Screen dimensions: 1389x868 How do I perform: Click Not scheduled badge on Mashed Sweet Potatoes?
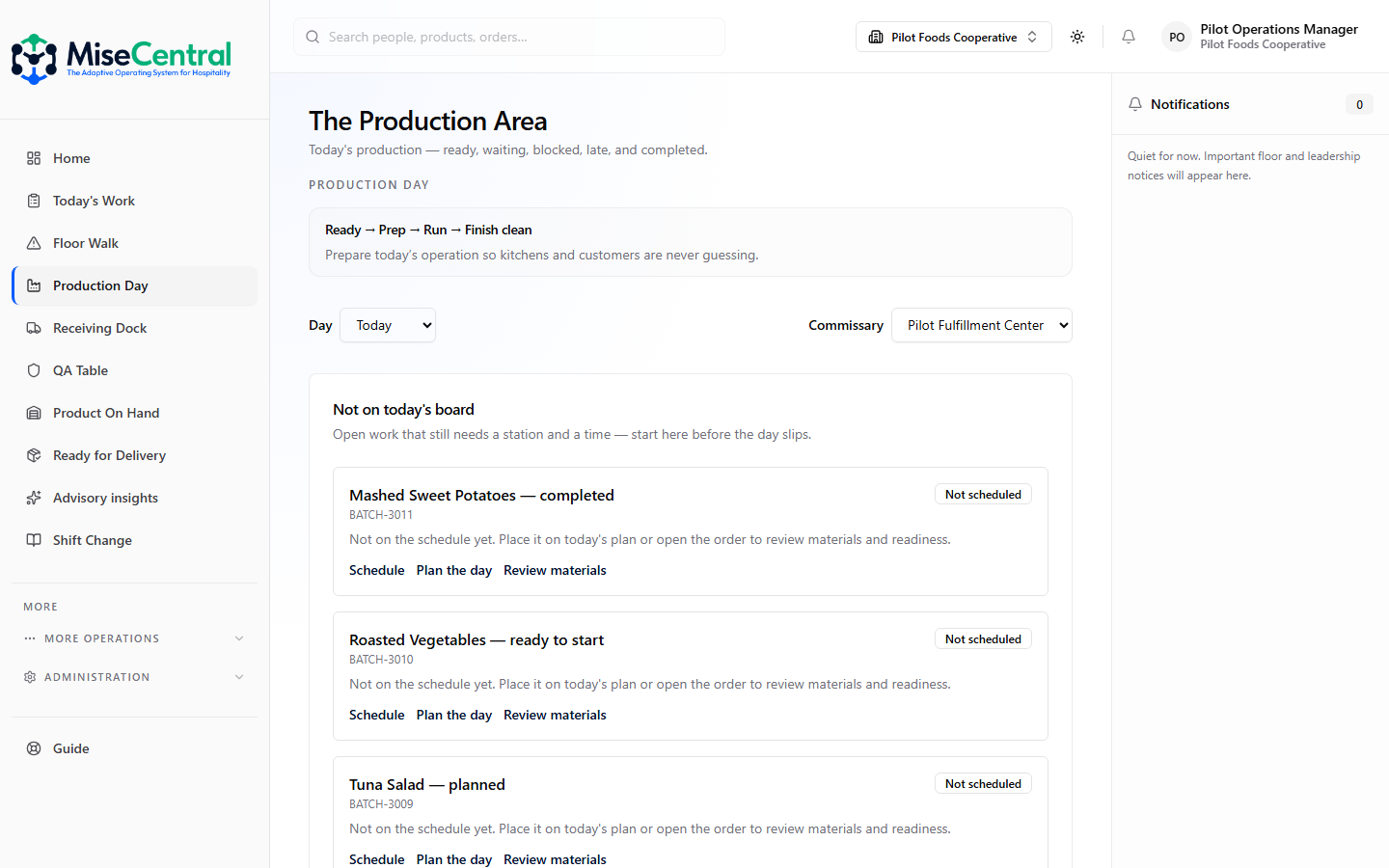point(983,494)
